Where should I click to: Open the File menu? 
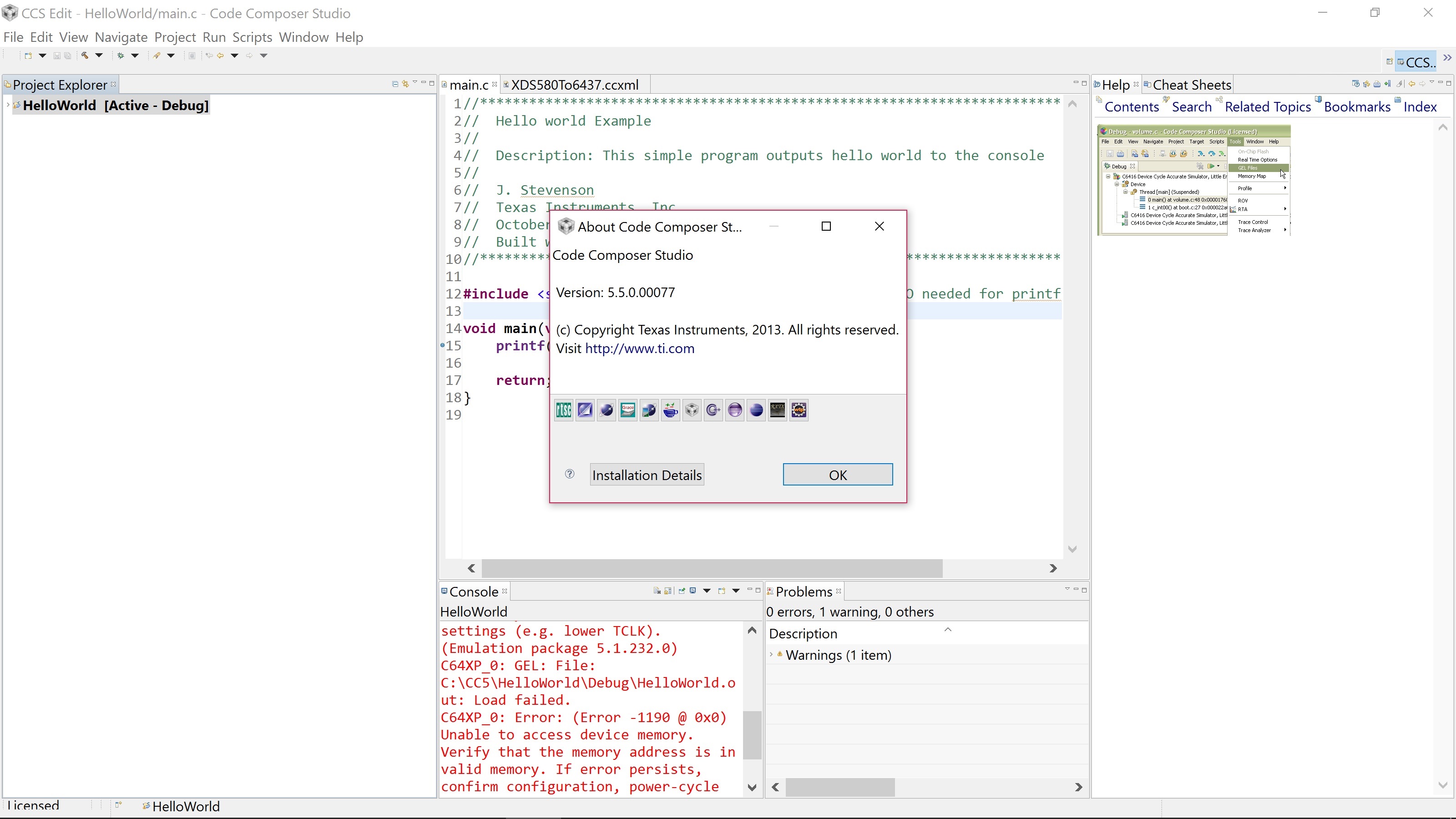(13, 37)
